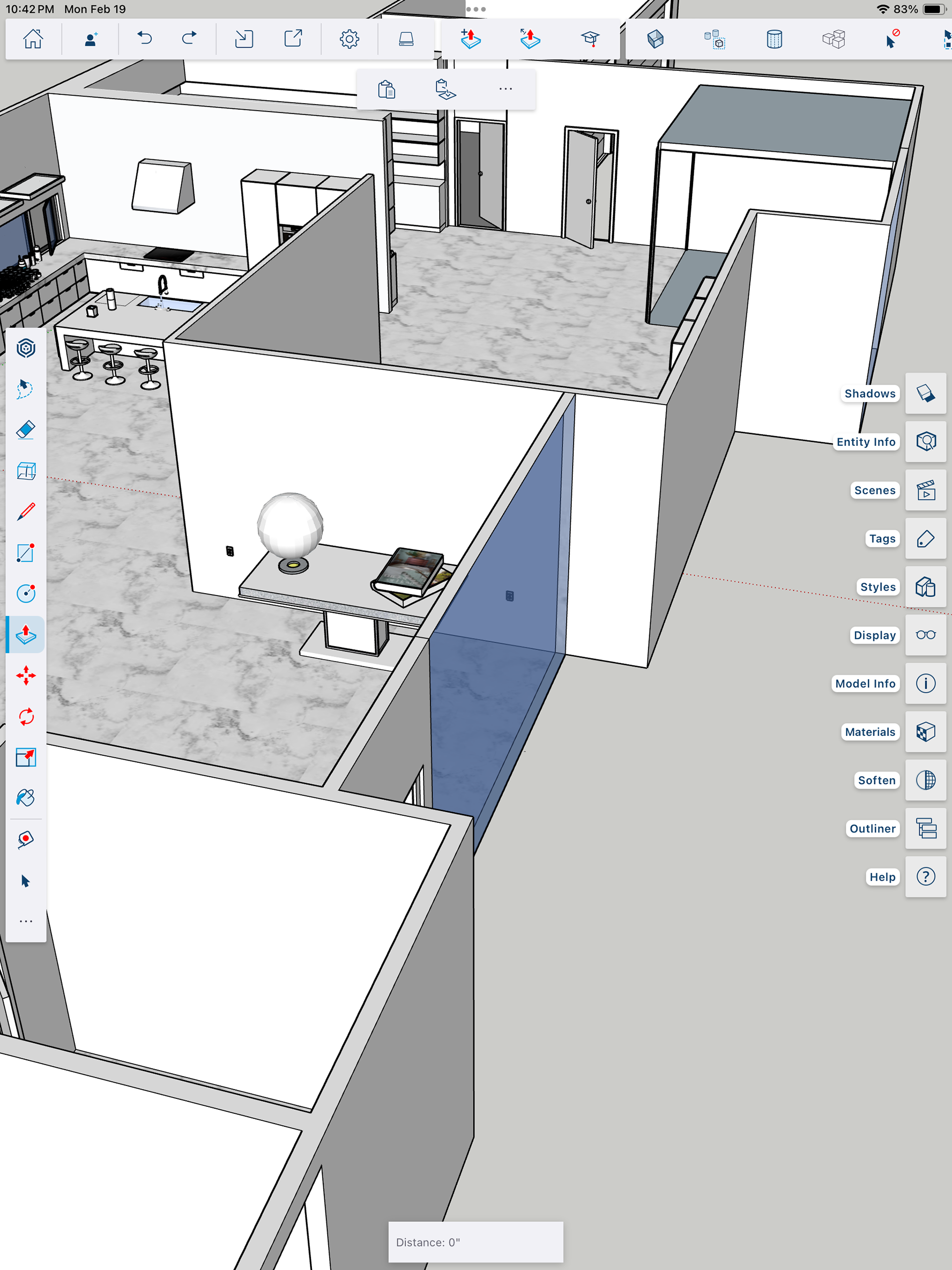Open Display panel glasses icon
Screen dimensions: 952x1270
pos(925,635)
